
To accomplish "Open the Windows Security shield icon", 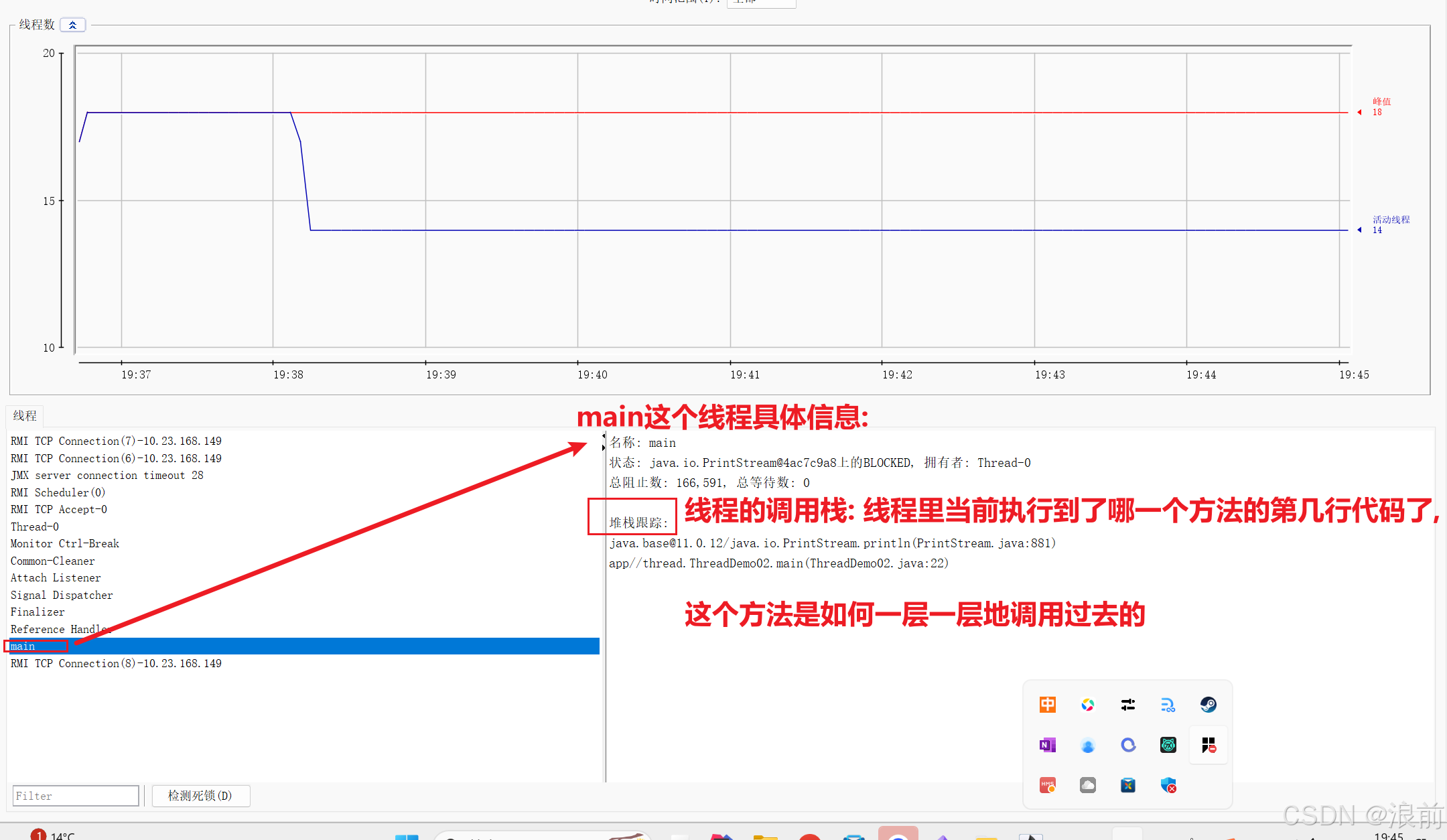I will tap(1168, 785).
